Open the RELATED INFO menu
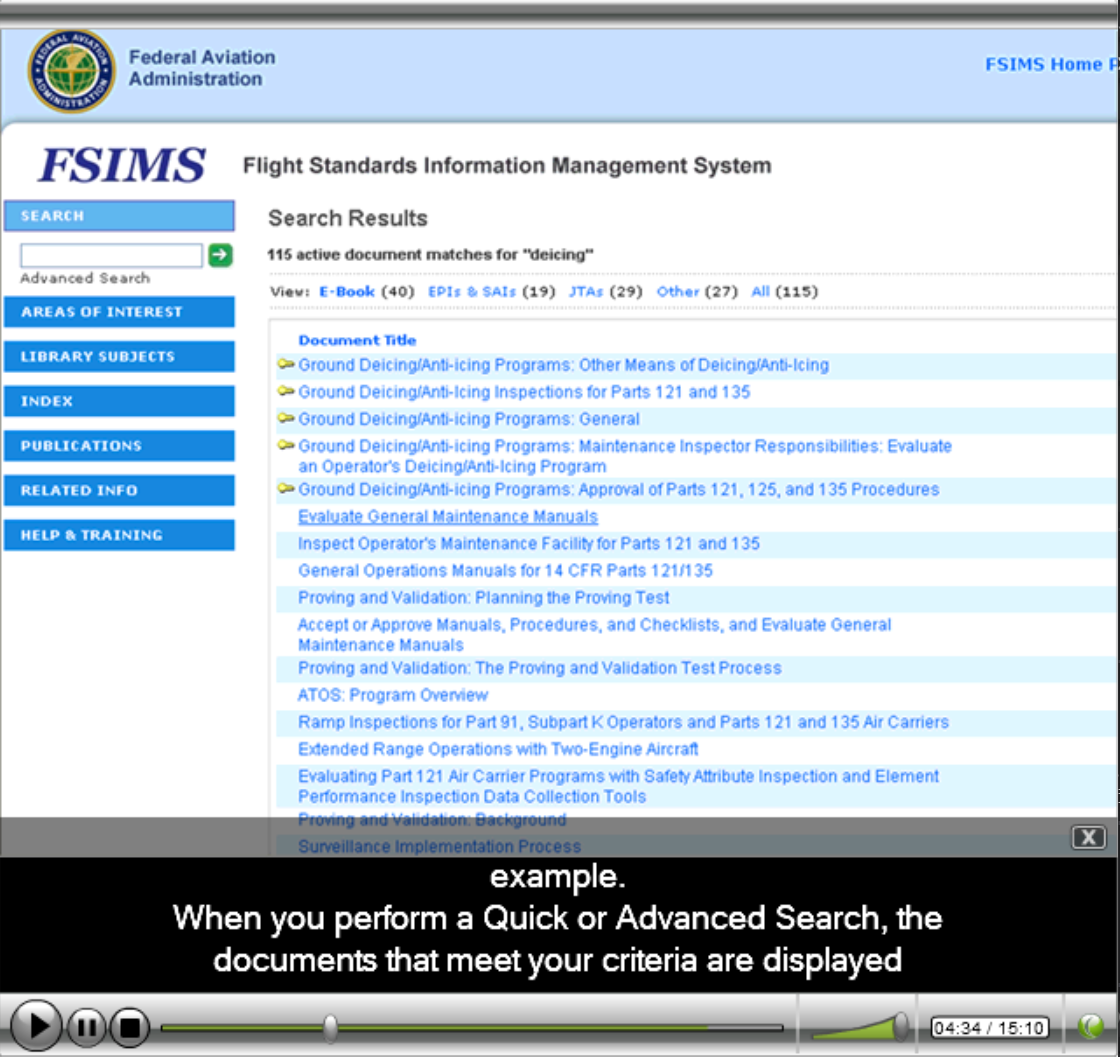 [119, 491]
